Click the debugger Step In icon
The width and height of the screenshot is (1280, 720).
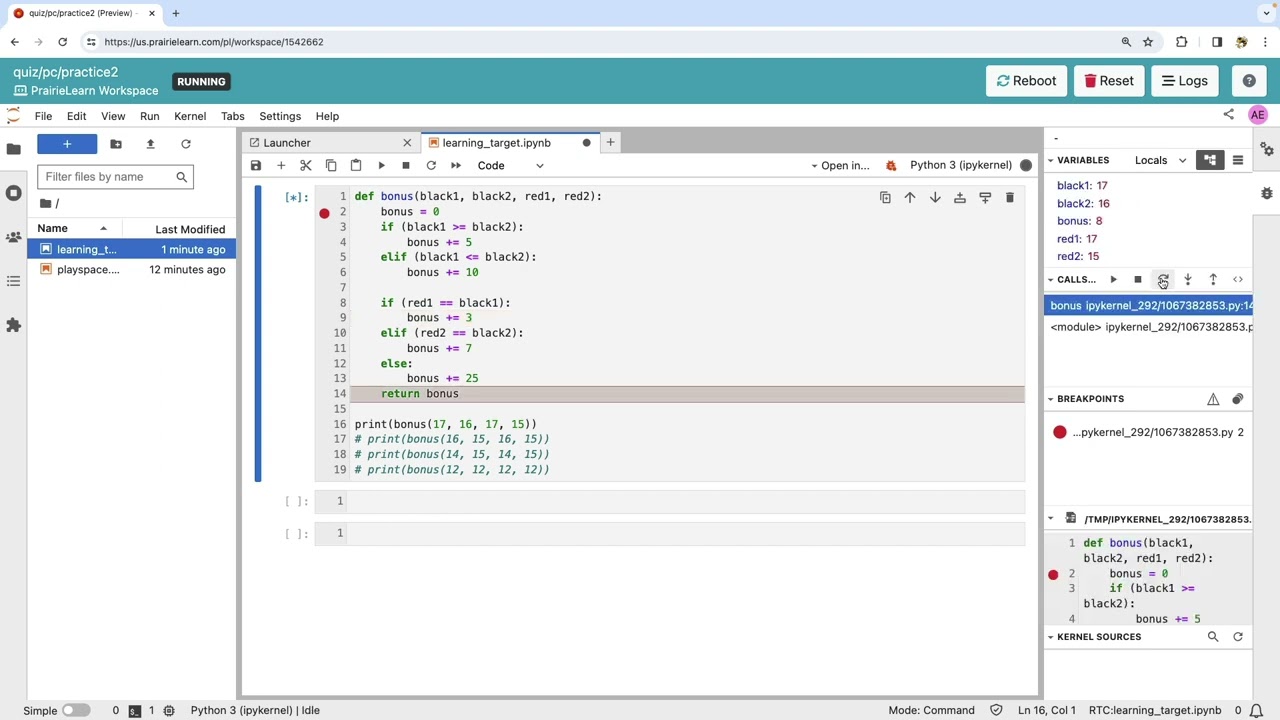(x=1188, y=280)
